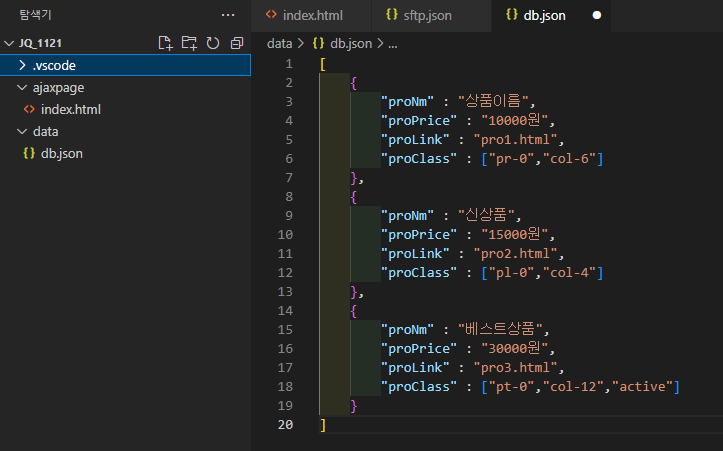Select the ajaxpage folder row
723x451 pixels.
click(125, 87)
